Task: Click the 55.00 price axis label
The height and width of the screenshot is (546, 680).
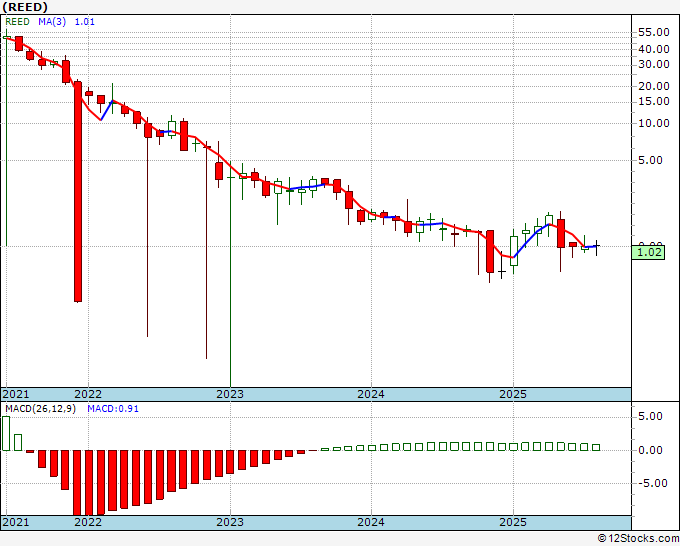Action: (654, 33)
